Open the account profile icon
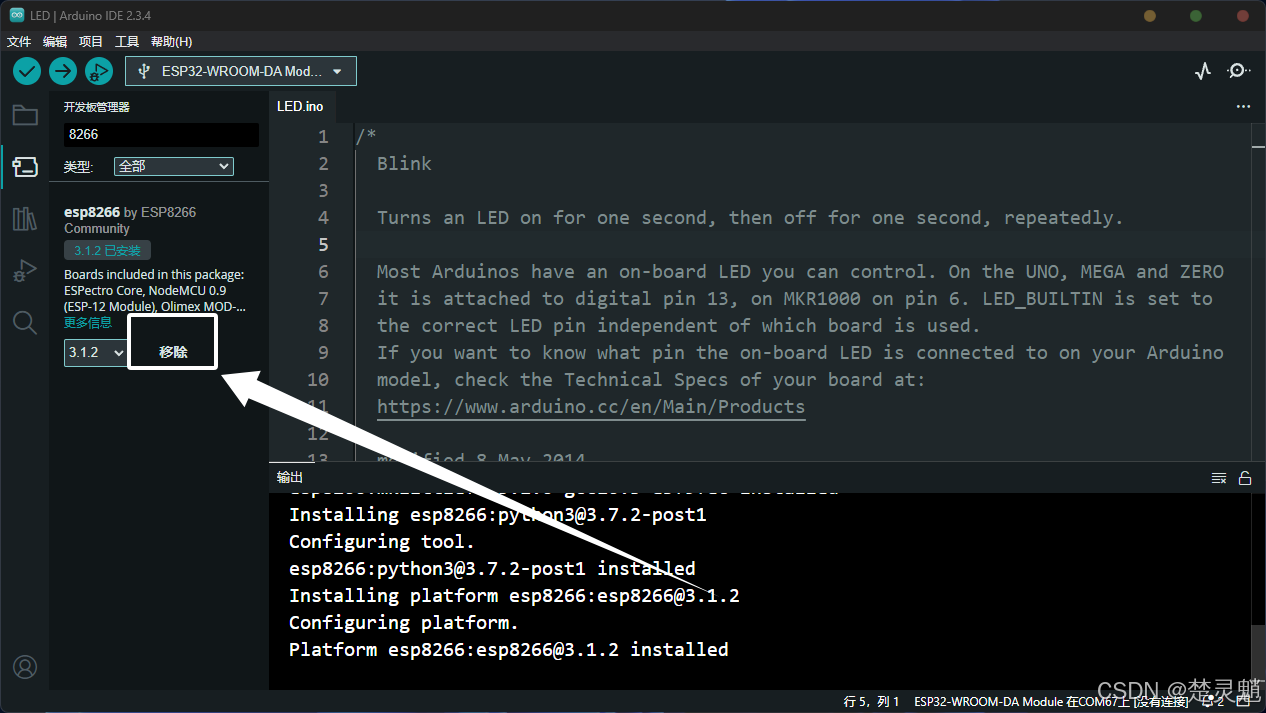Viewport: 1266px width, 713px height. 25,667
